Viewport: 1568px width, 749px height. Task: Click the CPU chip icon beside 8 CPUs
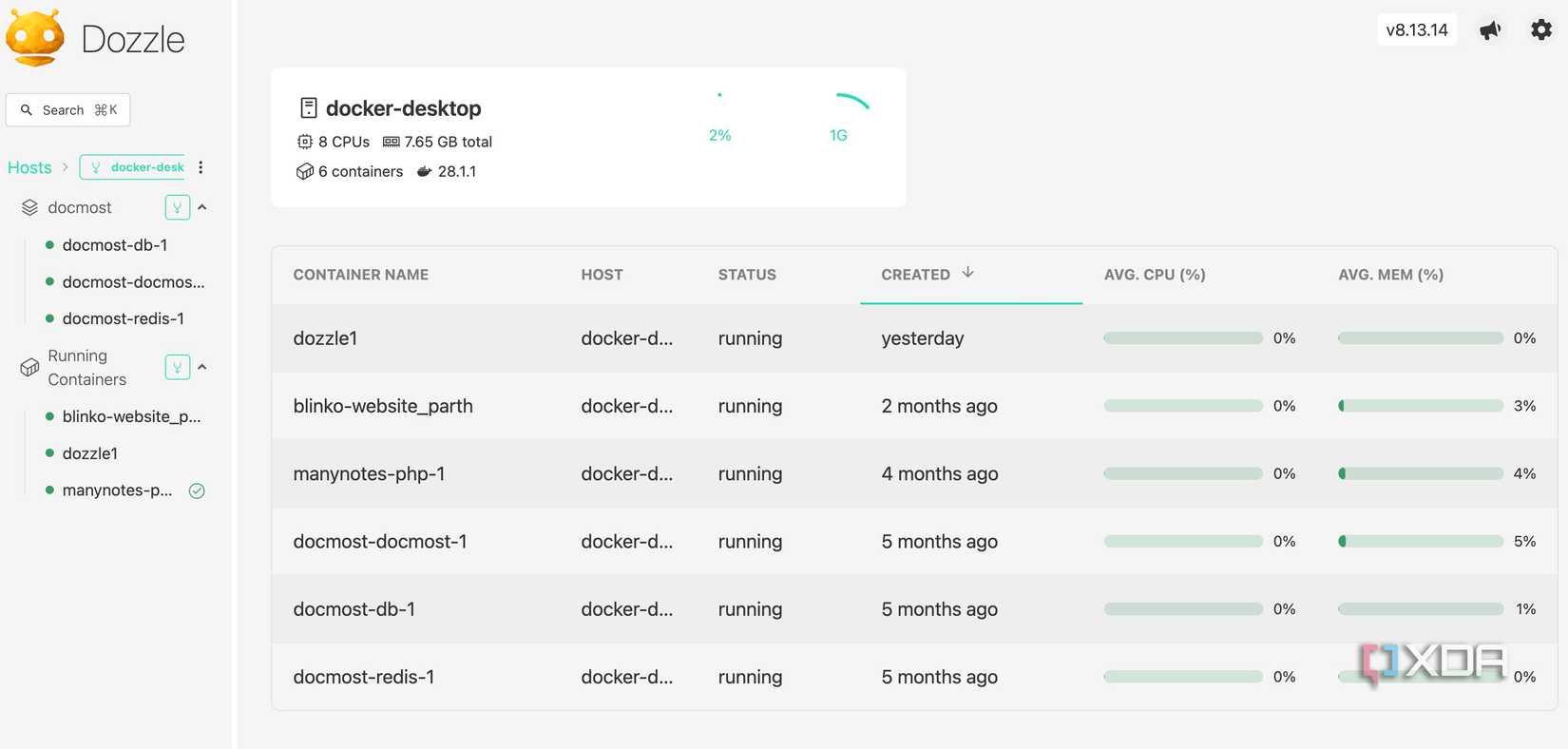click(305, 142)
